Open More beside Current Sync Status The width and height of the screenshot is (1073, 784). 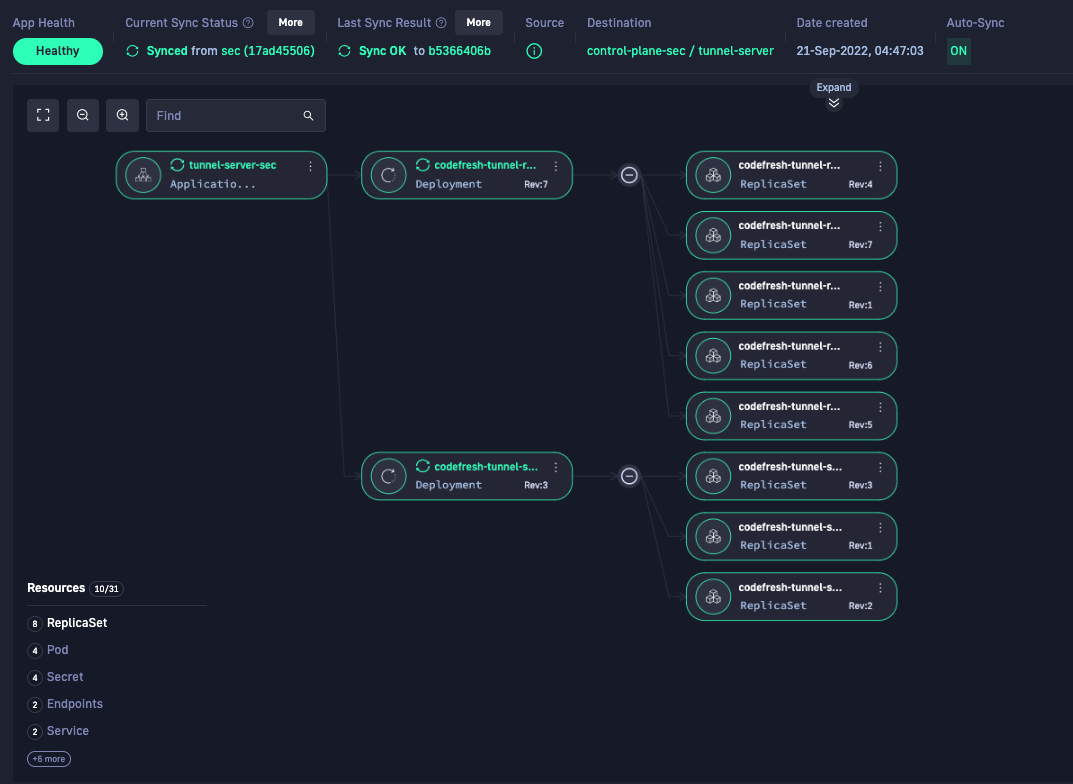(290, 23)
